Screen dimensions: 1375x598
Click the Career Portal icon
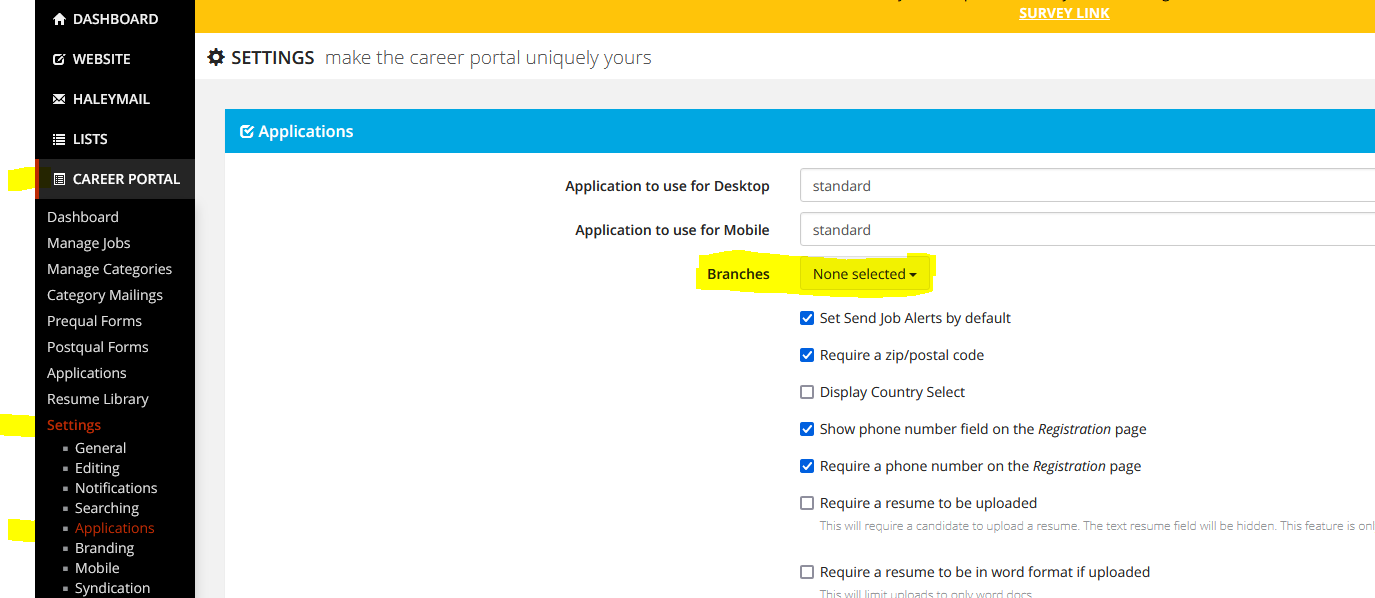59,179
